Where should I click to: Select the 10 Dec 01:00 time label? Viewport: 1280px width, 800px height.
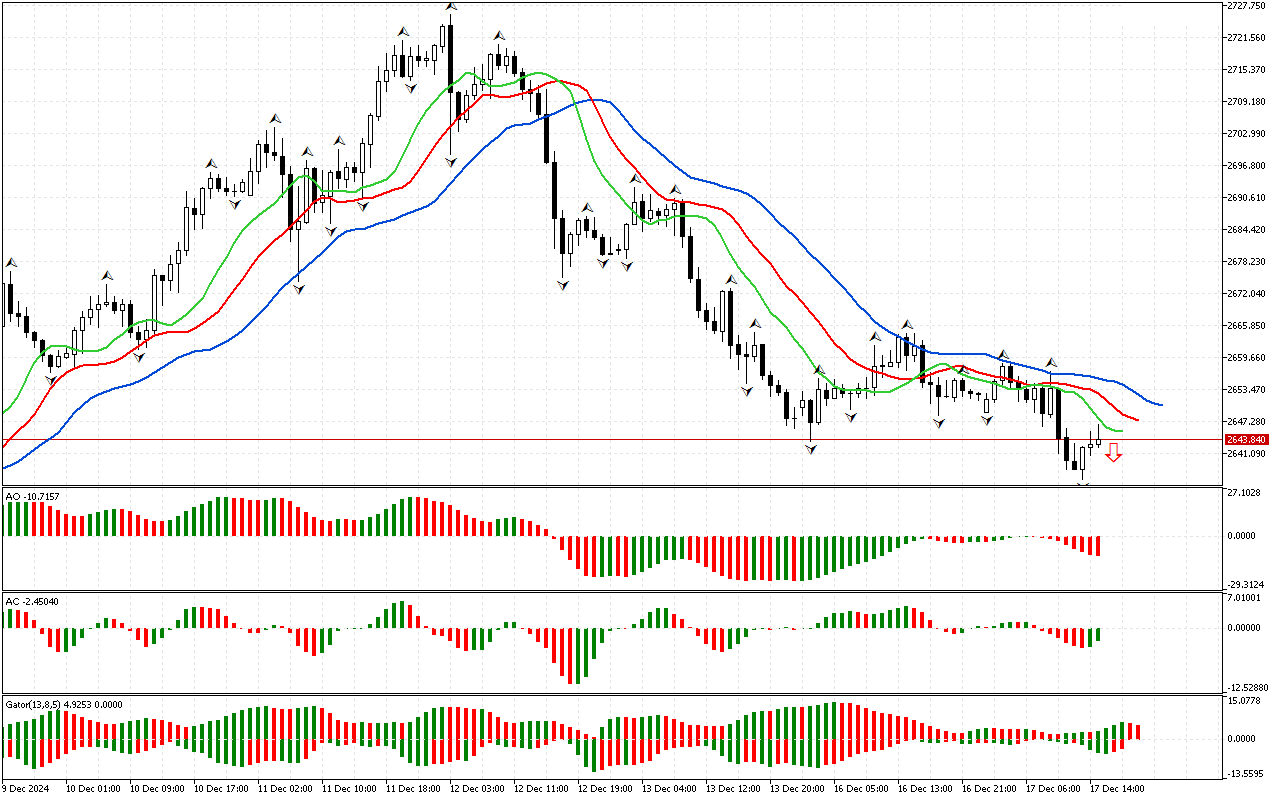coord(92,788)
